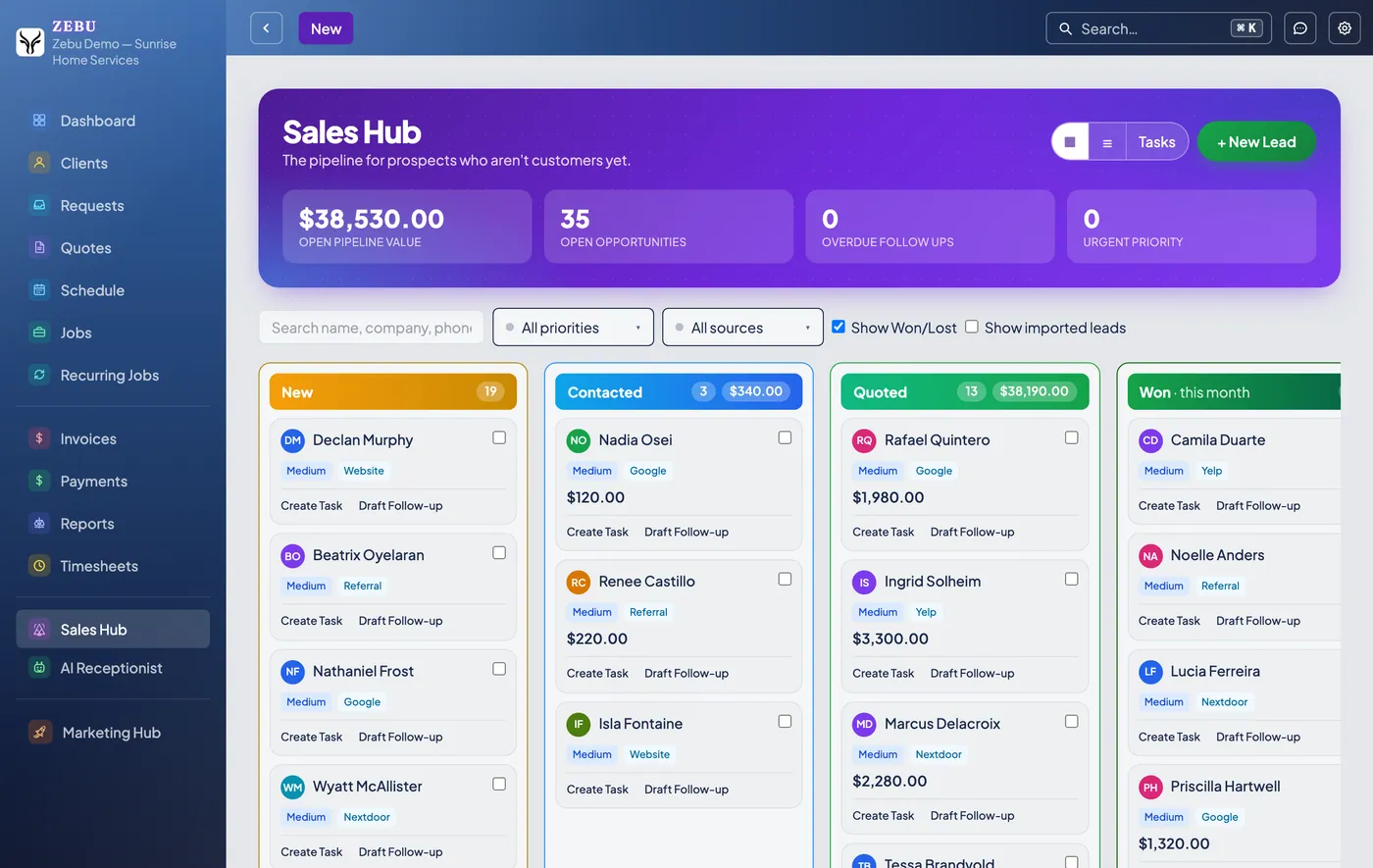
Task: Open the chat messages icon in header
Action: point(1300,28)
